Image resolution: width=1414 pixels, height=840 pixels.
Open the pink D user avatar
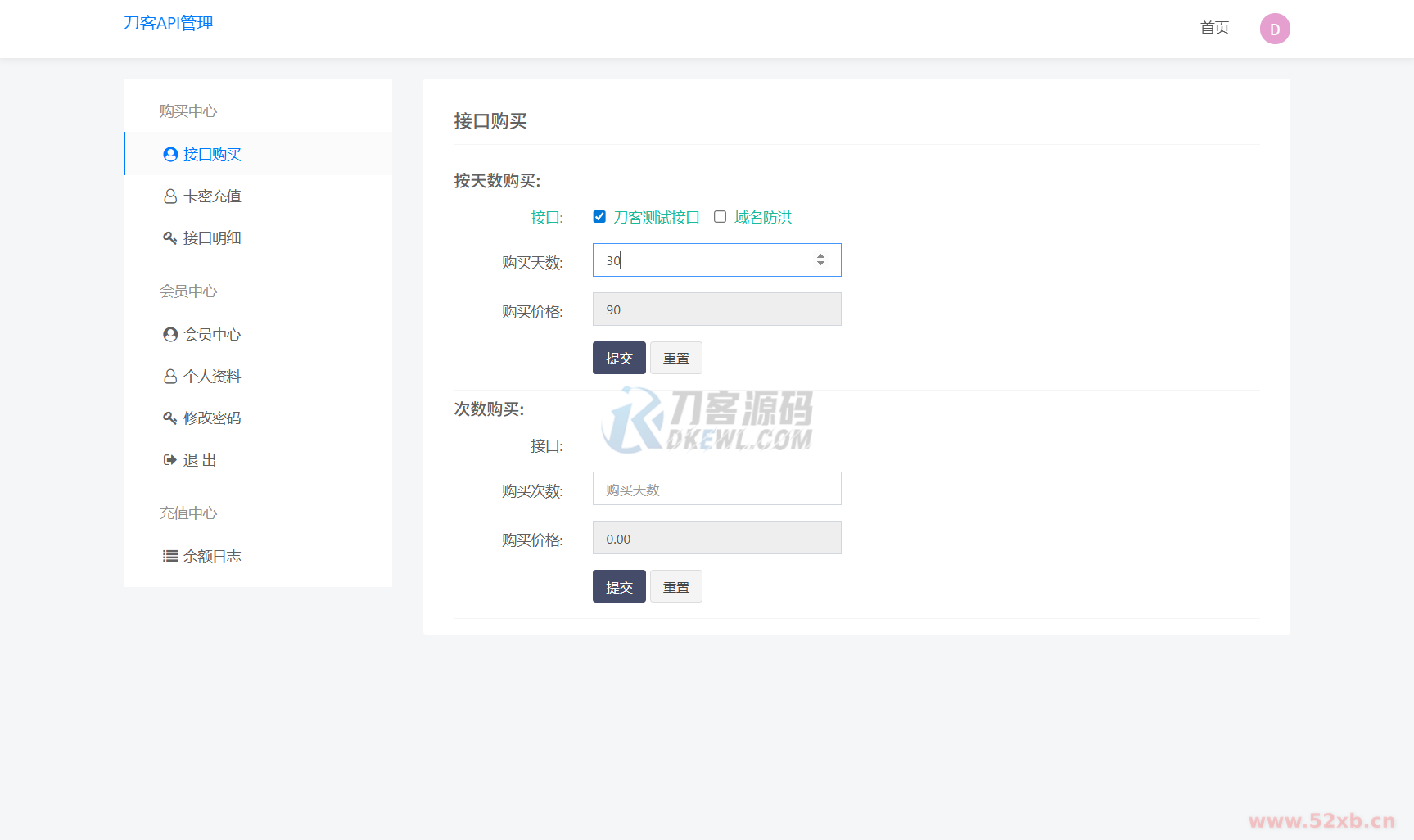coord(1274,29)
